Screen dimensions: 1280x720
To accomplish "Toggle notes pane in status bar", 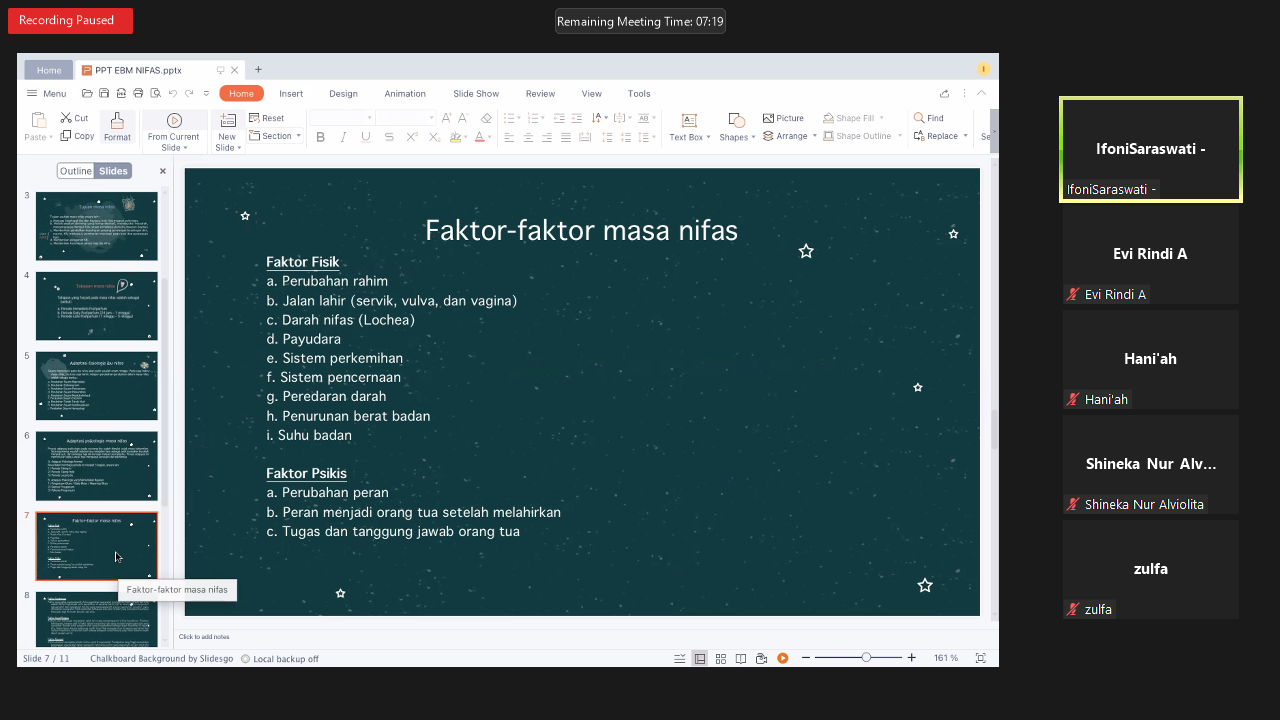I will coord(680,658).
